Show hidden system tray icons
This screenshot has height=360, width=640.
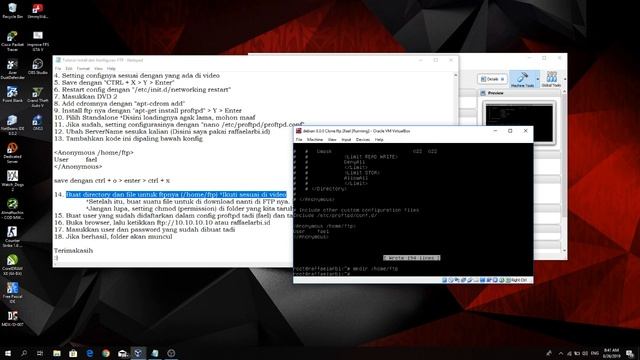click(x=561, y=353)
